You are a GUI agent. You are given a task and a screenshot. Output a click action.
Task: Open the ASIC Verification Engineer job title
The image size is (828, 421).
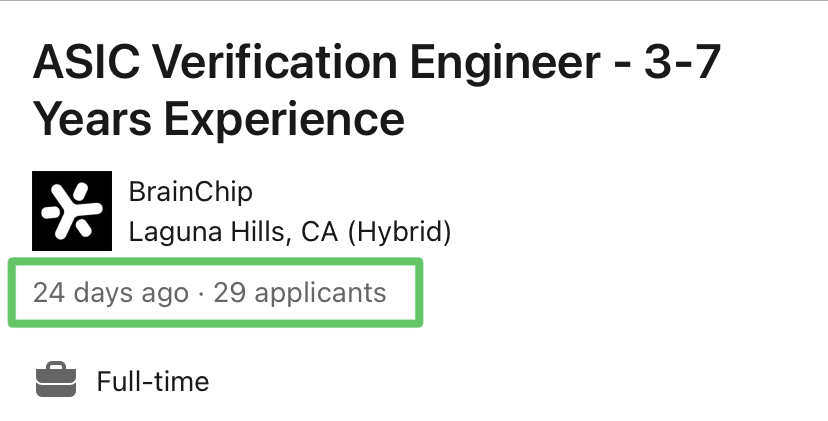click(377, 66)
